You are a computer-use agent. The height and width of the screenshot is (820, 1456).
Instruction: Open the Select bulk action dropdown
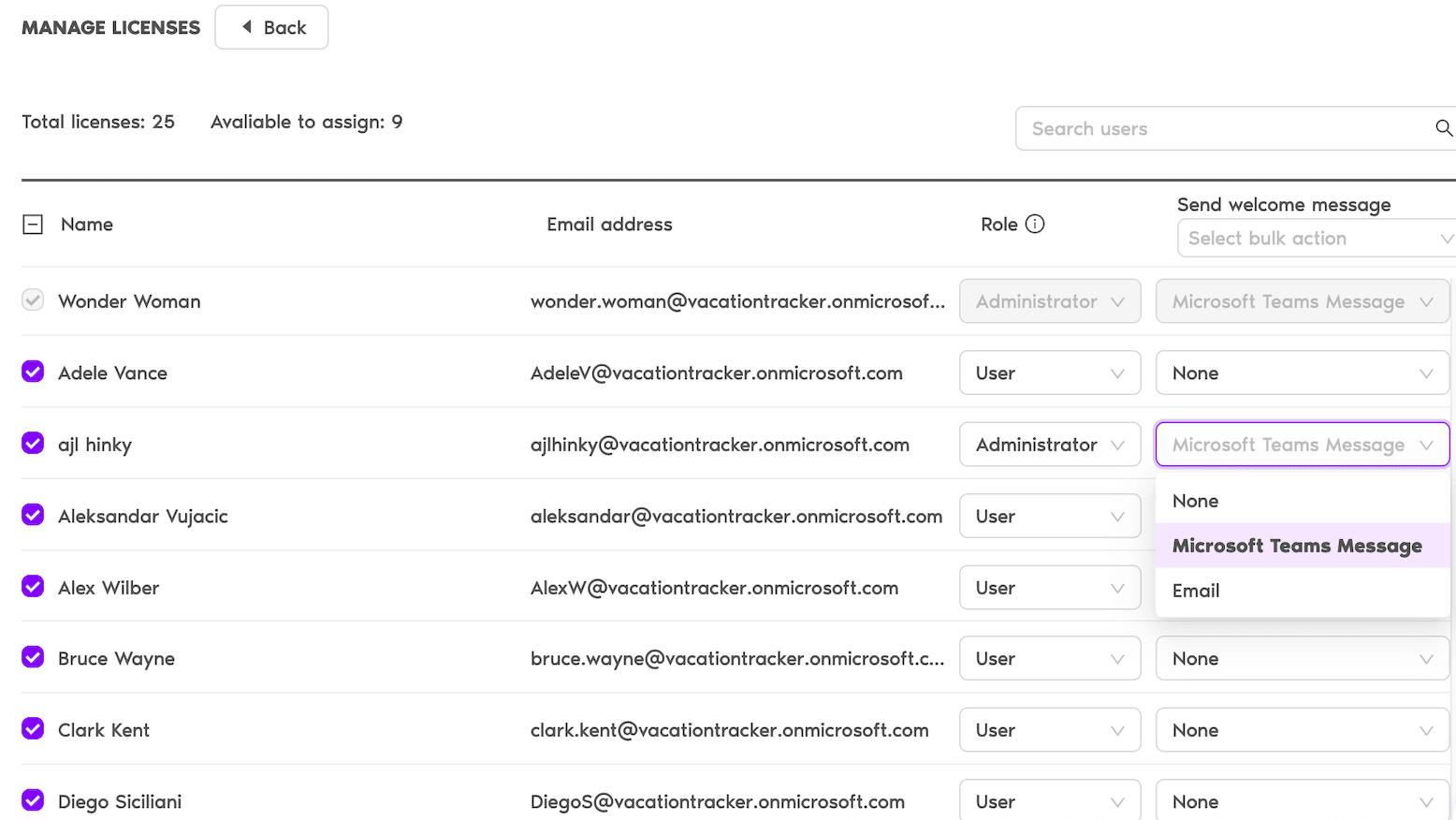(x=1317, y=238)
